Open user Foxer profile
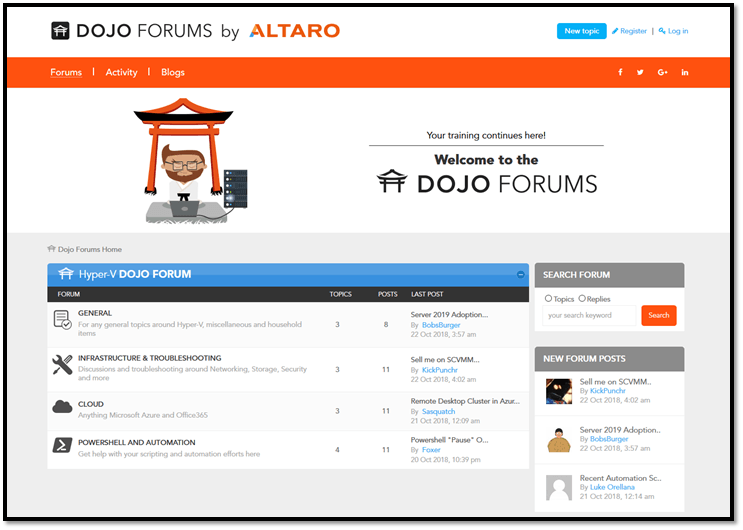The width and height of the screenshot is (743, 530). pos(431,450)
